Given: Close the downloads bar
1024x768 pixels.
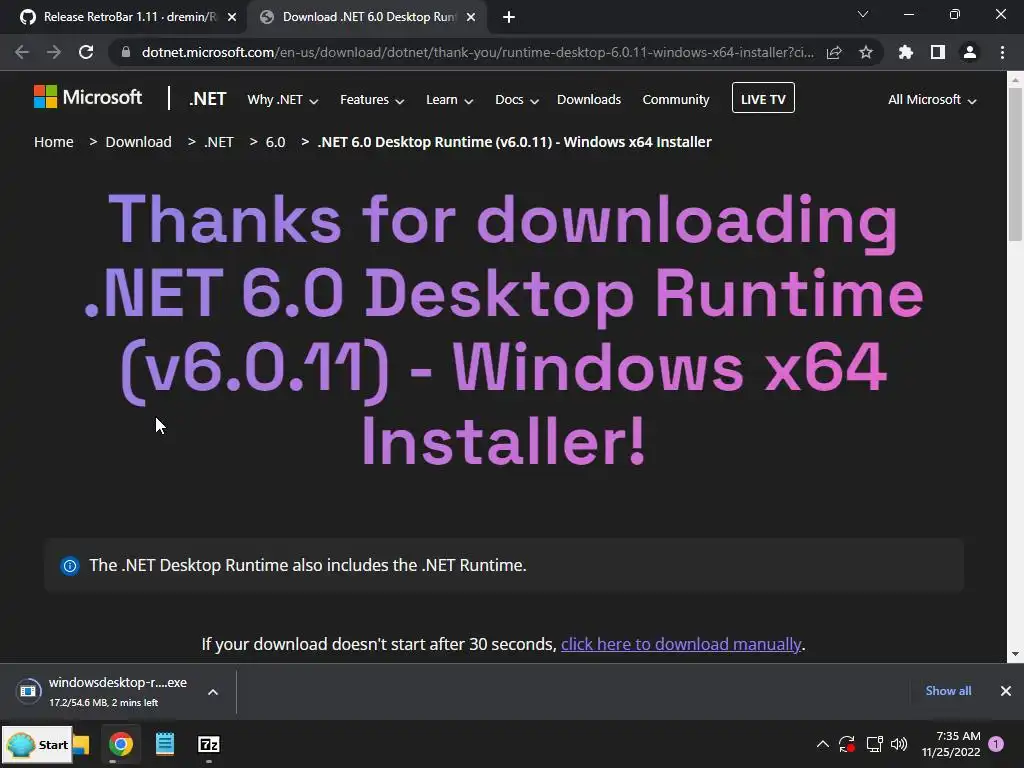Looking at the screenshot, I should coord(1006,691).
